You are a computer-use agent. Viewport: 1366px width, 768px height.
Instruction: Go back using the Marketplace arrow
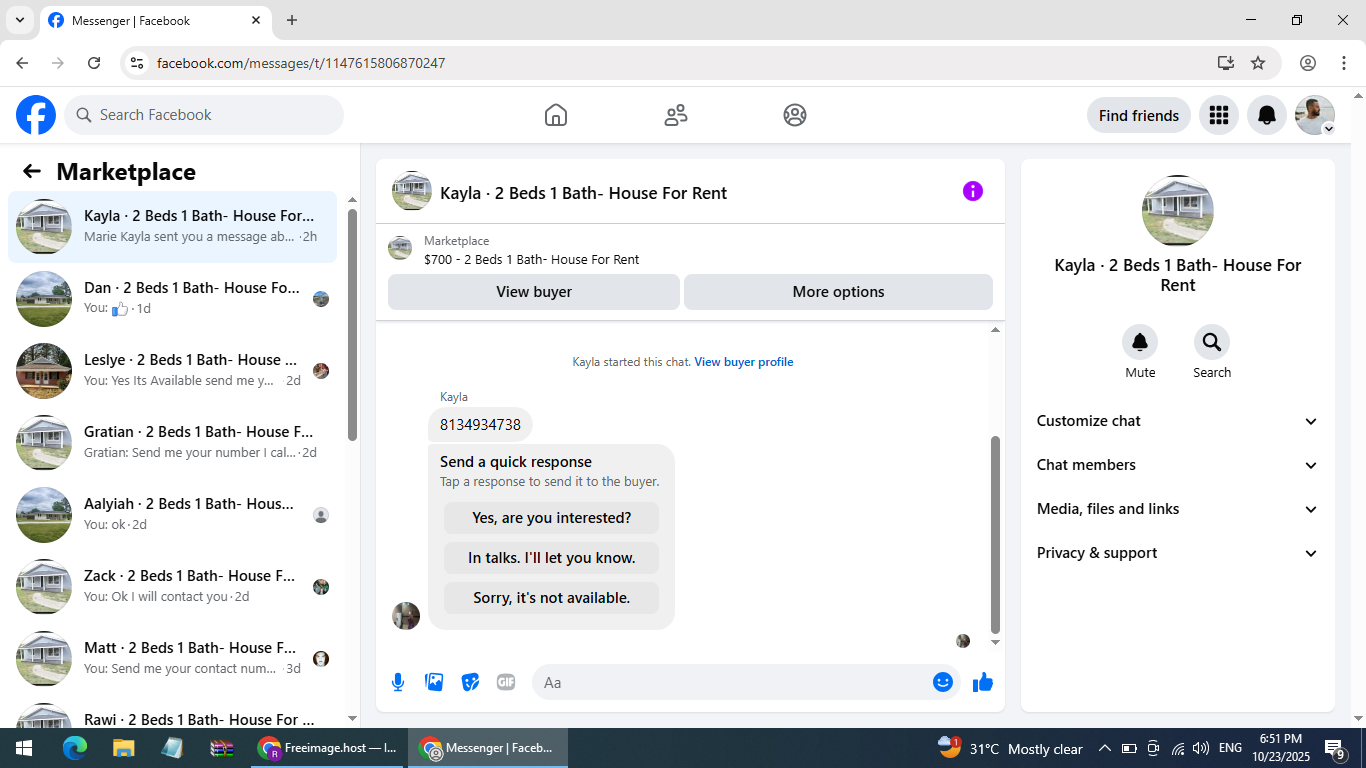click(x=32, y=171)
